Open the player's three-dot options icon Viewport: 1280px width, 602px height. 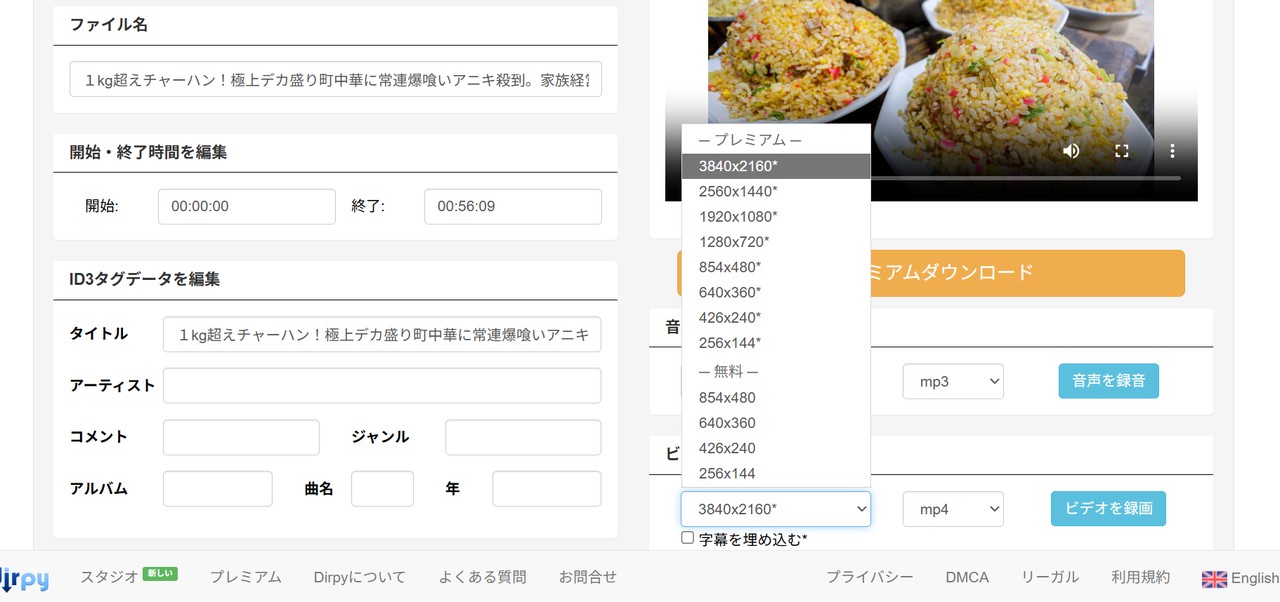coord(1171,150)
